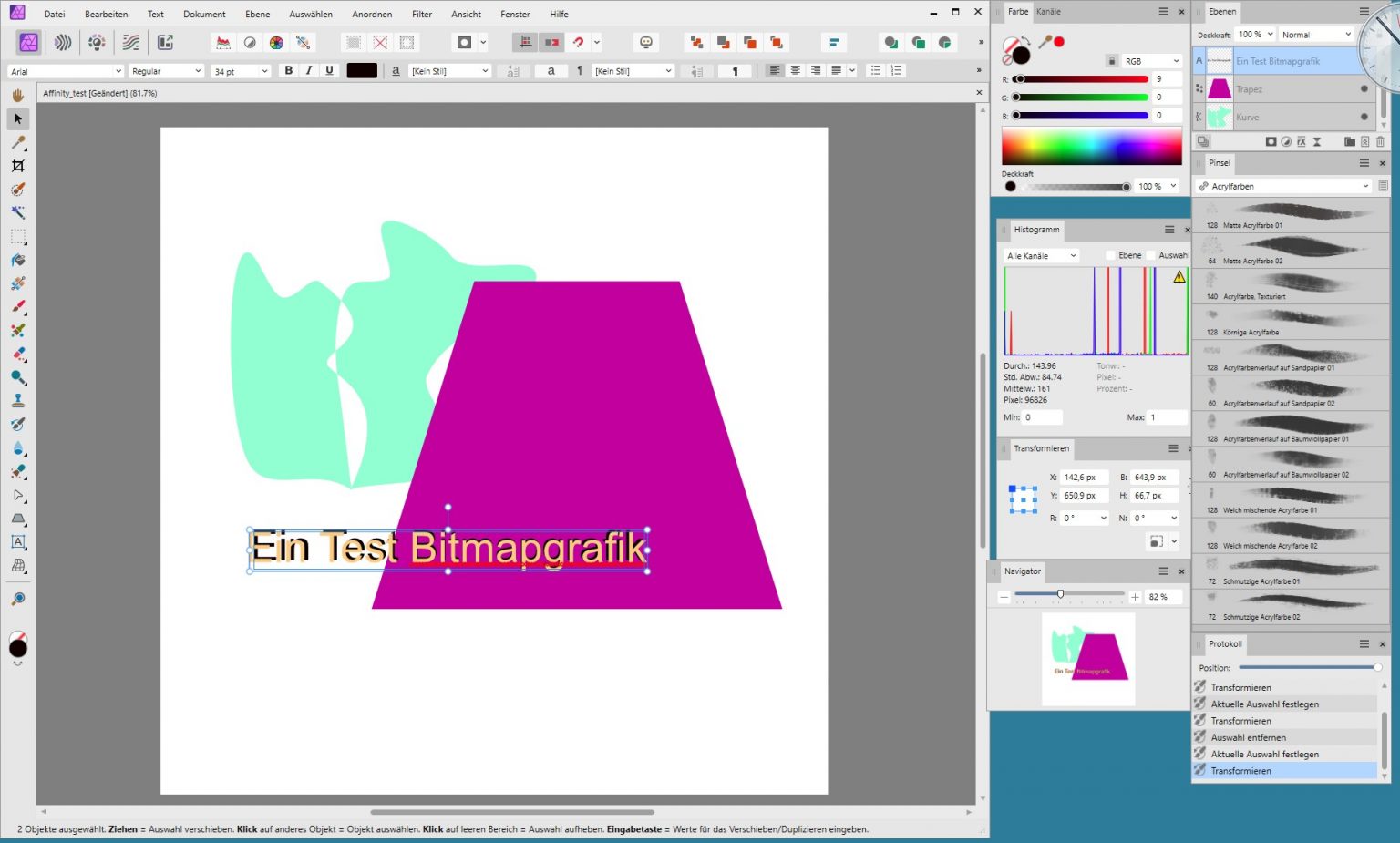Open the Datei menu
This screenshot has height=843, width=1400.
(x=55, y=15)
